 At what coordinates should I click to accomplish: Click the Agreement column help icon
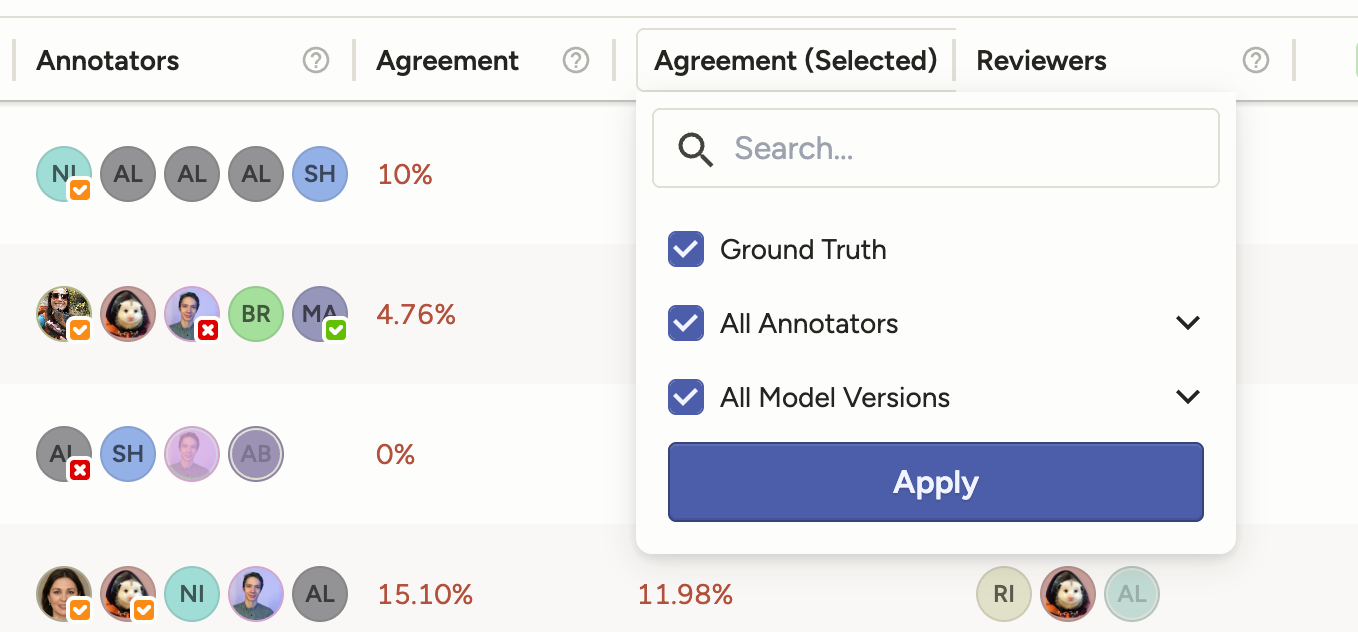click(x=576, y=61)
